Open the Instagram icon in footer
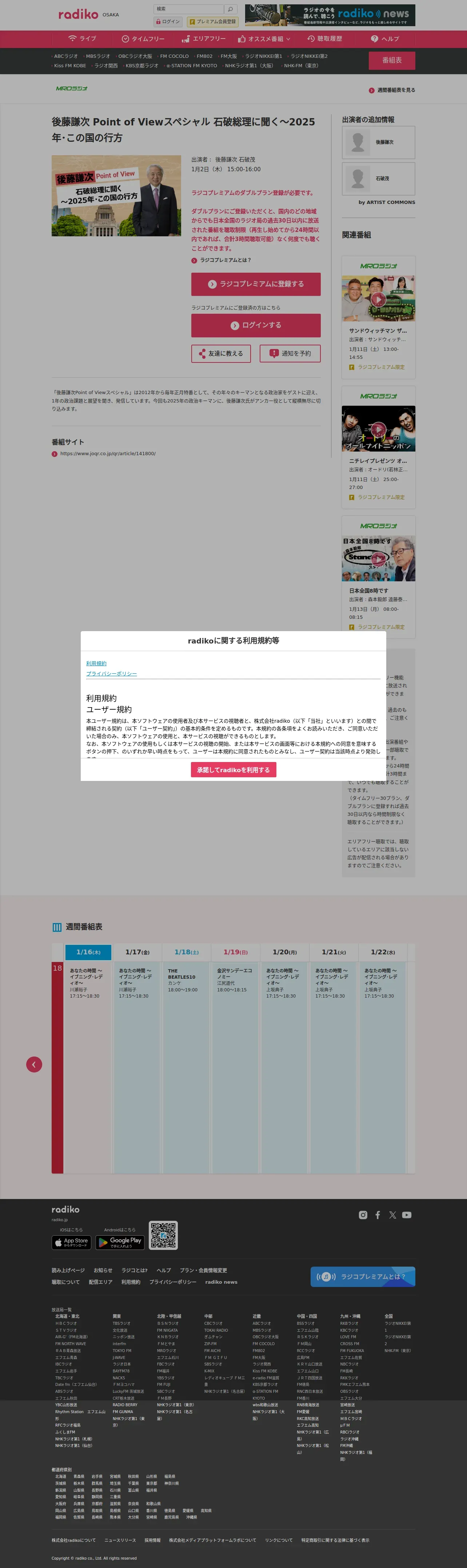Screen dimensions: 467x1568 (x=363, y=1215)
